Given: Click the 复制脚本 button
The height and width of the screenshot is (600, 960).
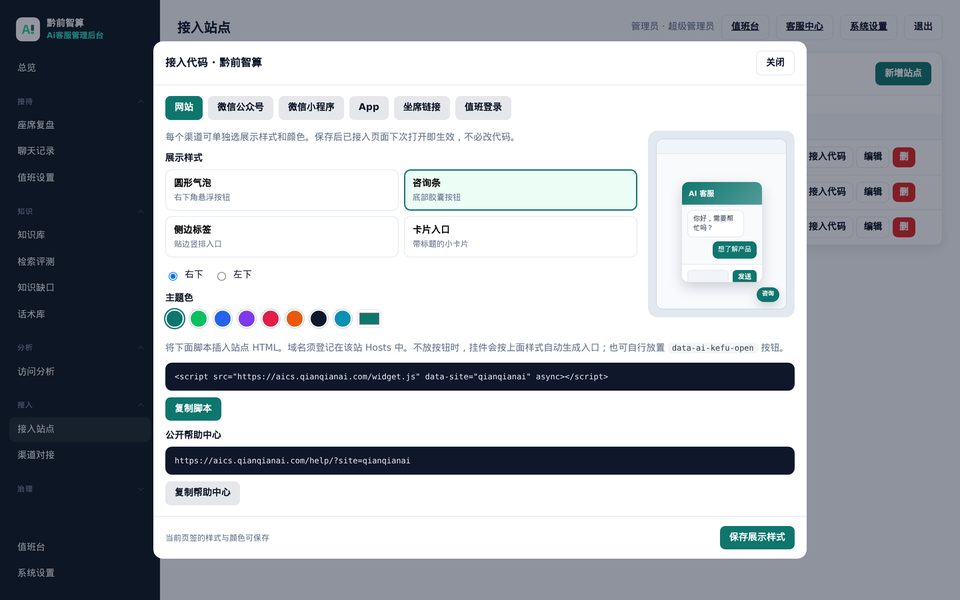Looking at the screenshot, I should coord(193,408).
